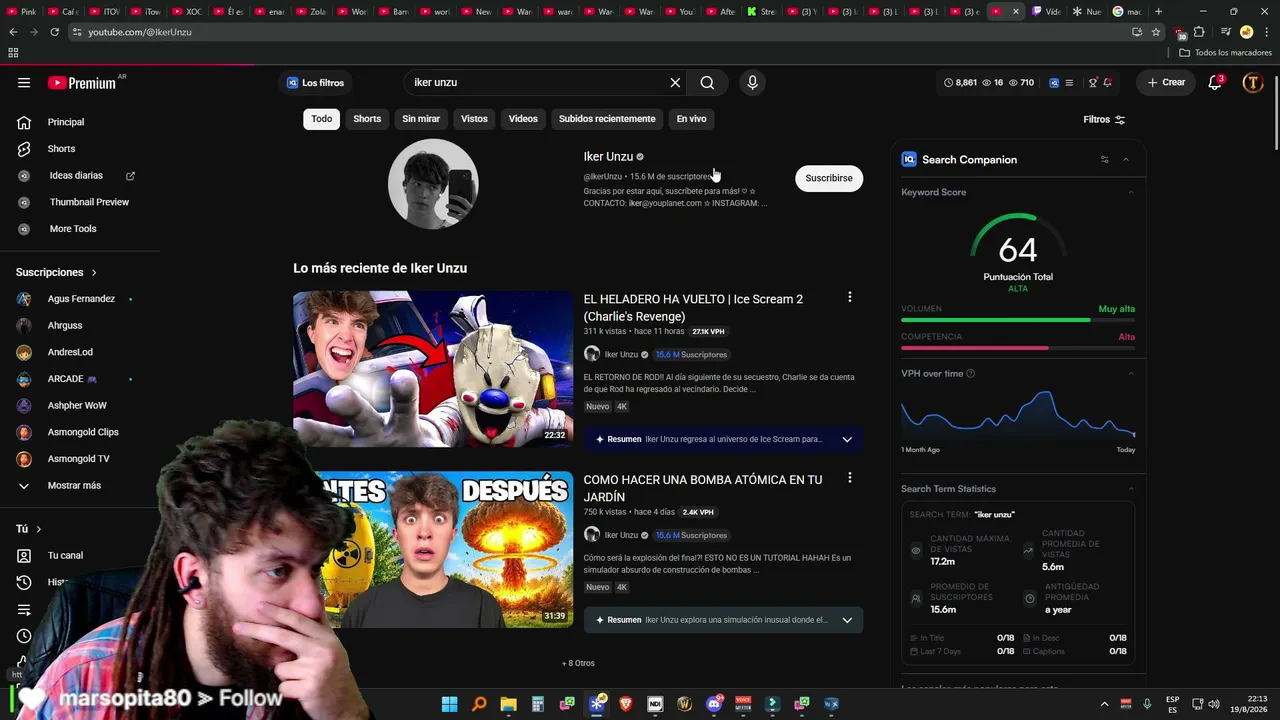
Task: Open the account avatar menu
Action: tap(1253, 83)
